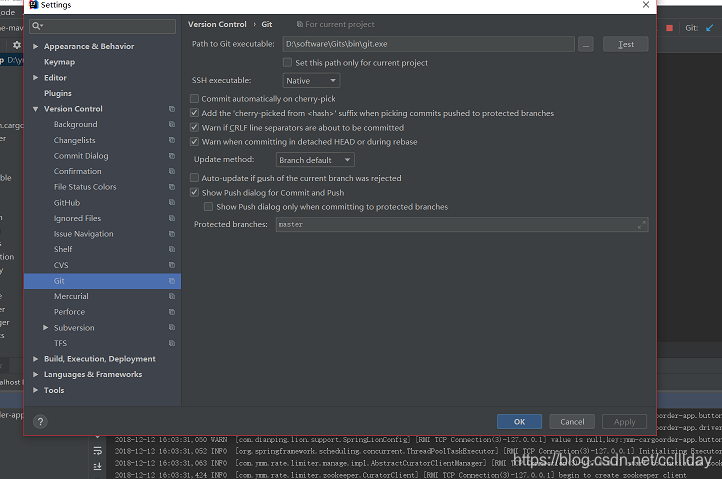This screenshot has height=479, width=722.
Task: Select Keymap in settings tree
Action: click(x=59, y=62)
